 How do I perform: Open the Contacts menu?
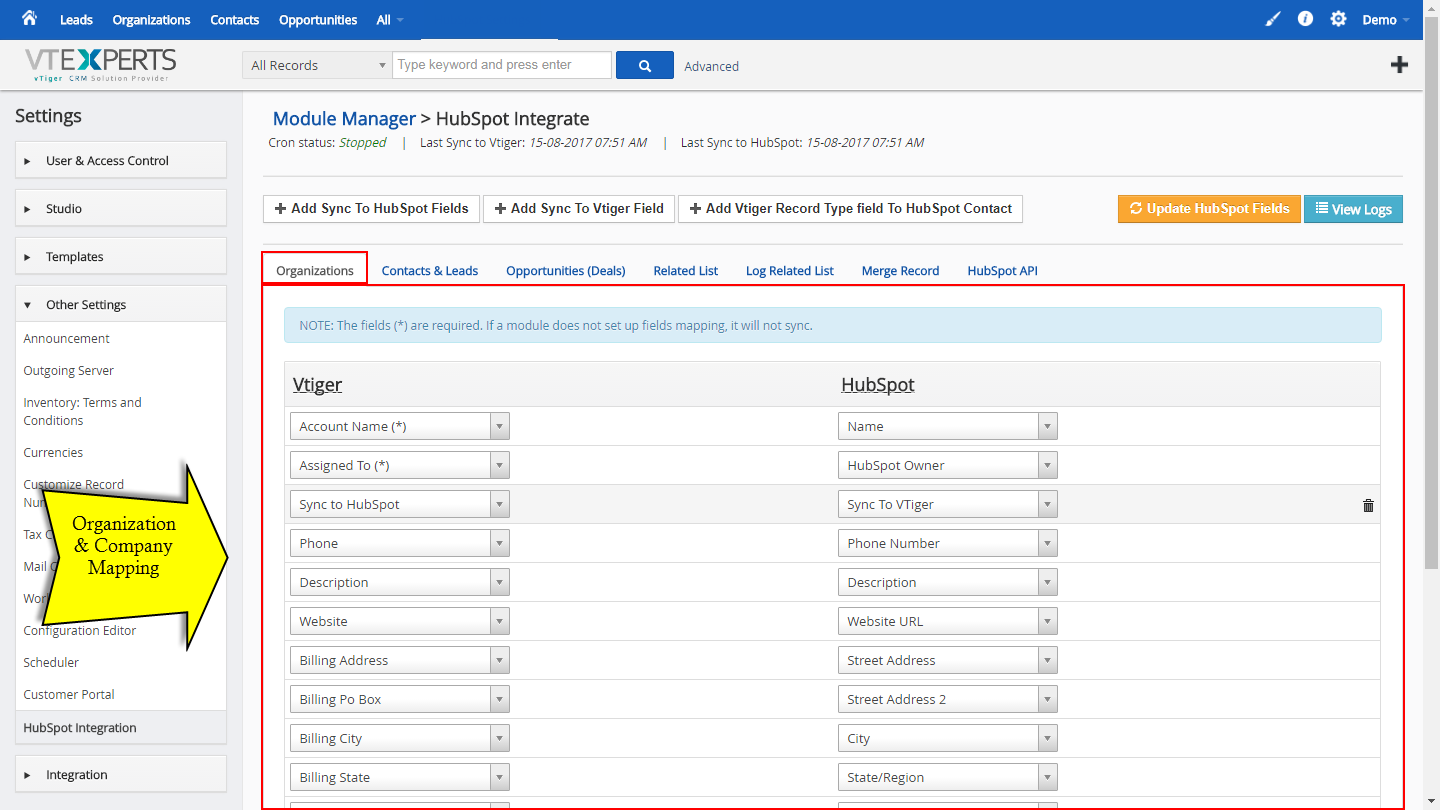(x=235, y=20)
